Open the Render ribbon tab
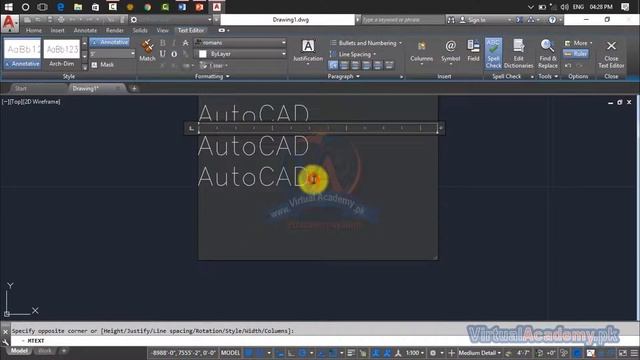Viewport: 640px width, 360px height. (115, 30)
